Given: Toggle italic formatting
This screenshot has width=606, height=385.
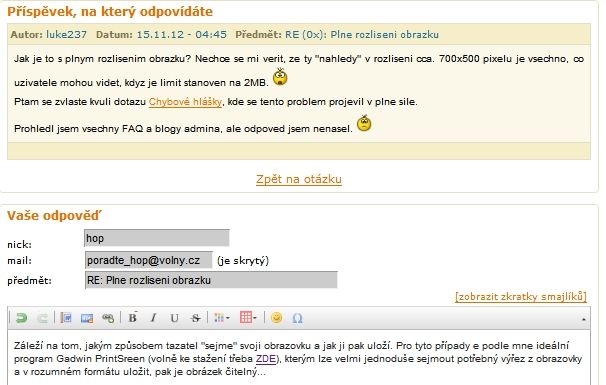Looking at the screenshot, I should tap(153, 318).
